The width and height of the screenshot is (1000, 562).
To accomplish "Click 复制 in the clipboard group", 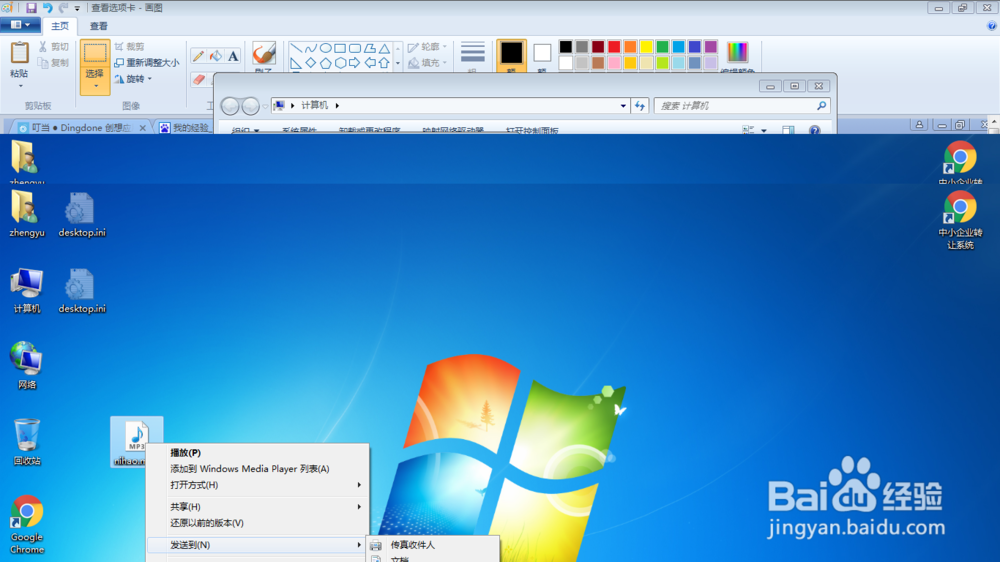I will (54, 63).
